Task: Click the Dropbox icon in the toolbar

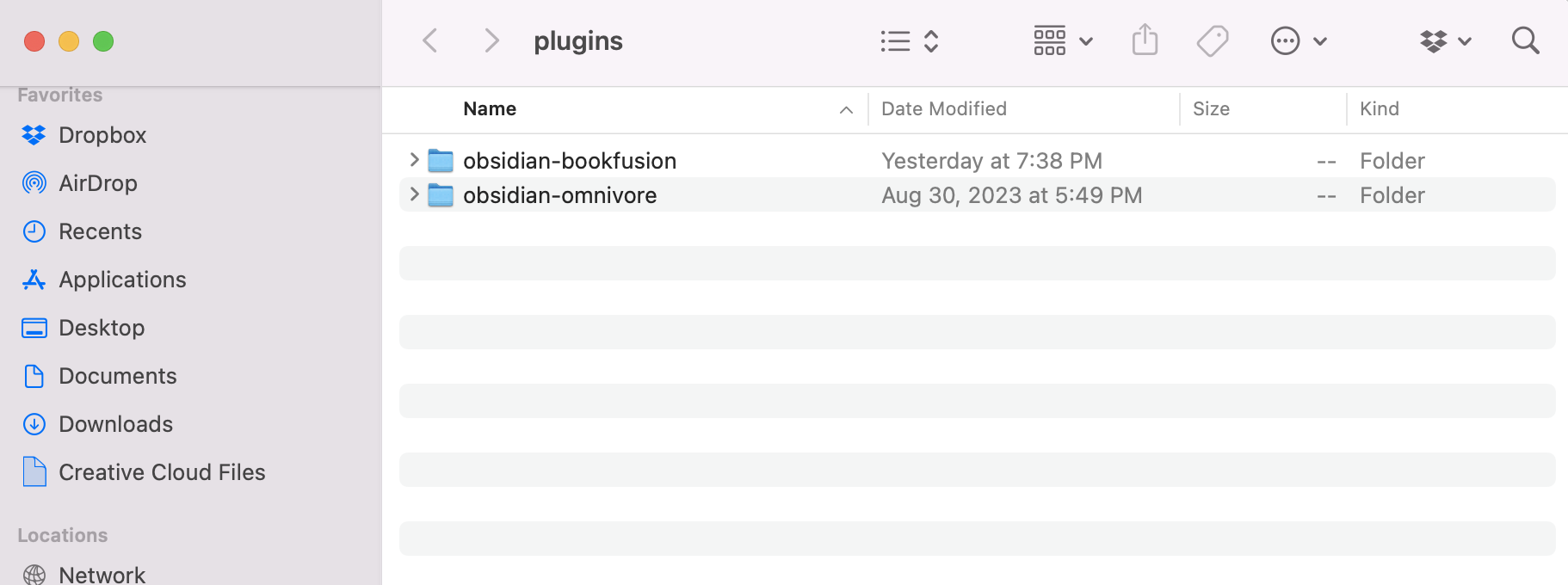Action: pyautogui.click(x=1432, y=40)
